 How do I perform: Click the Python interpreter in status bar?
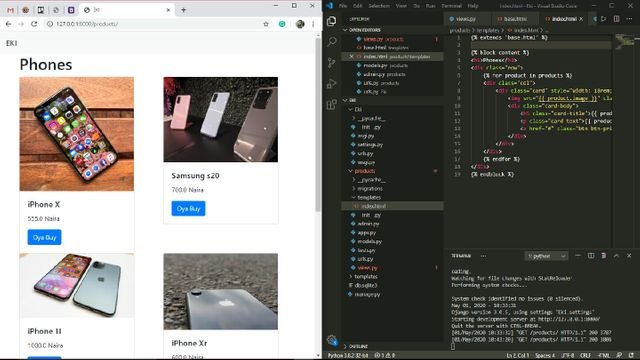[x=348, y=356]
